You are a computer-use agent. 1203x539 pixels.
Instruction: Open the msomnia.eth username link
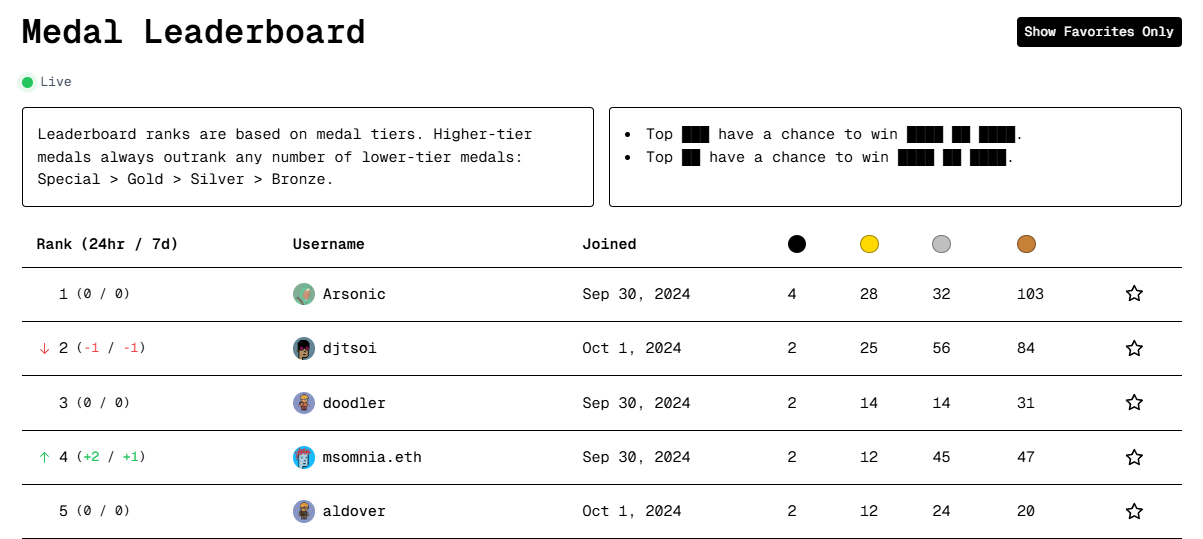[372, 457]
